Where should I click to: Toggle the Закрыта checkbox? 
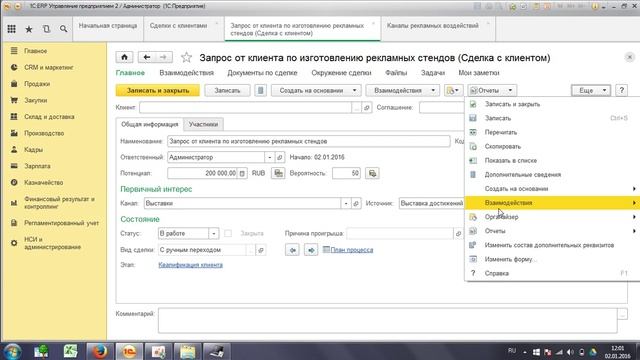(228, 233)
